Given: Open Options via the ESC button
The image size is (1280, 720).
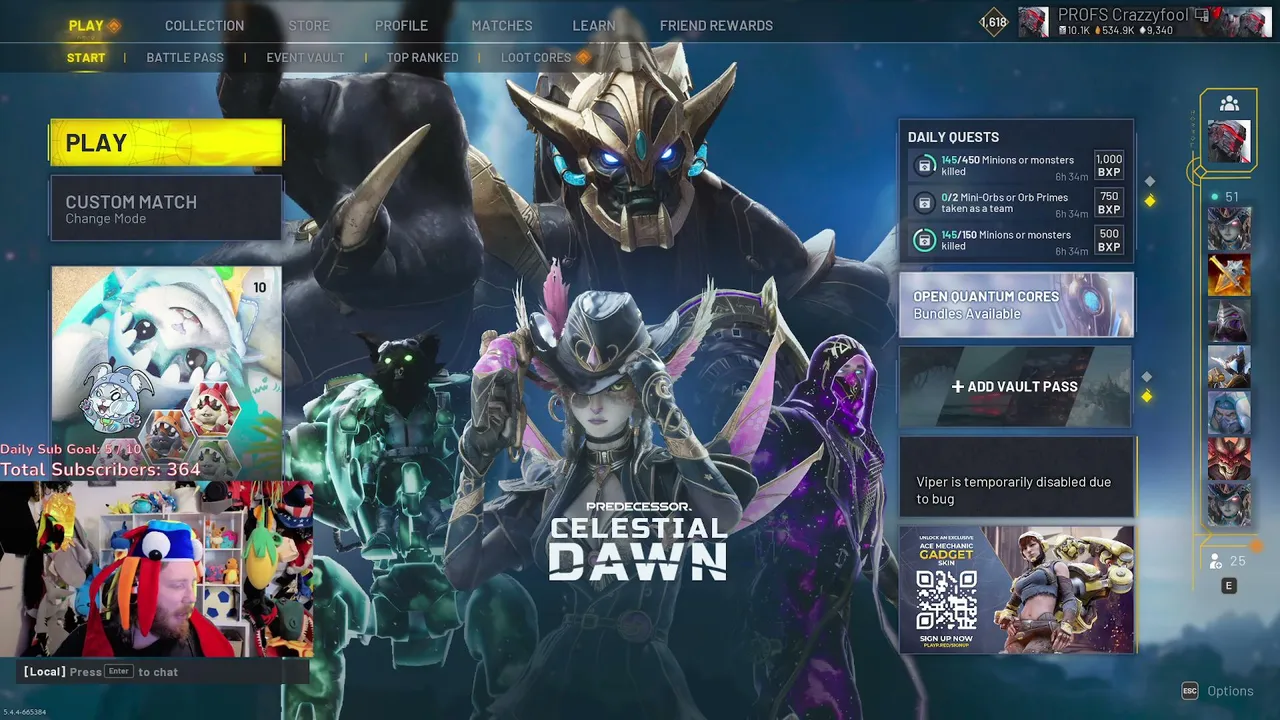Looking at the screenshot, I should click(1190, 691).
